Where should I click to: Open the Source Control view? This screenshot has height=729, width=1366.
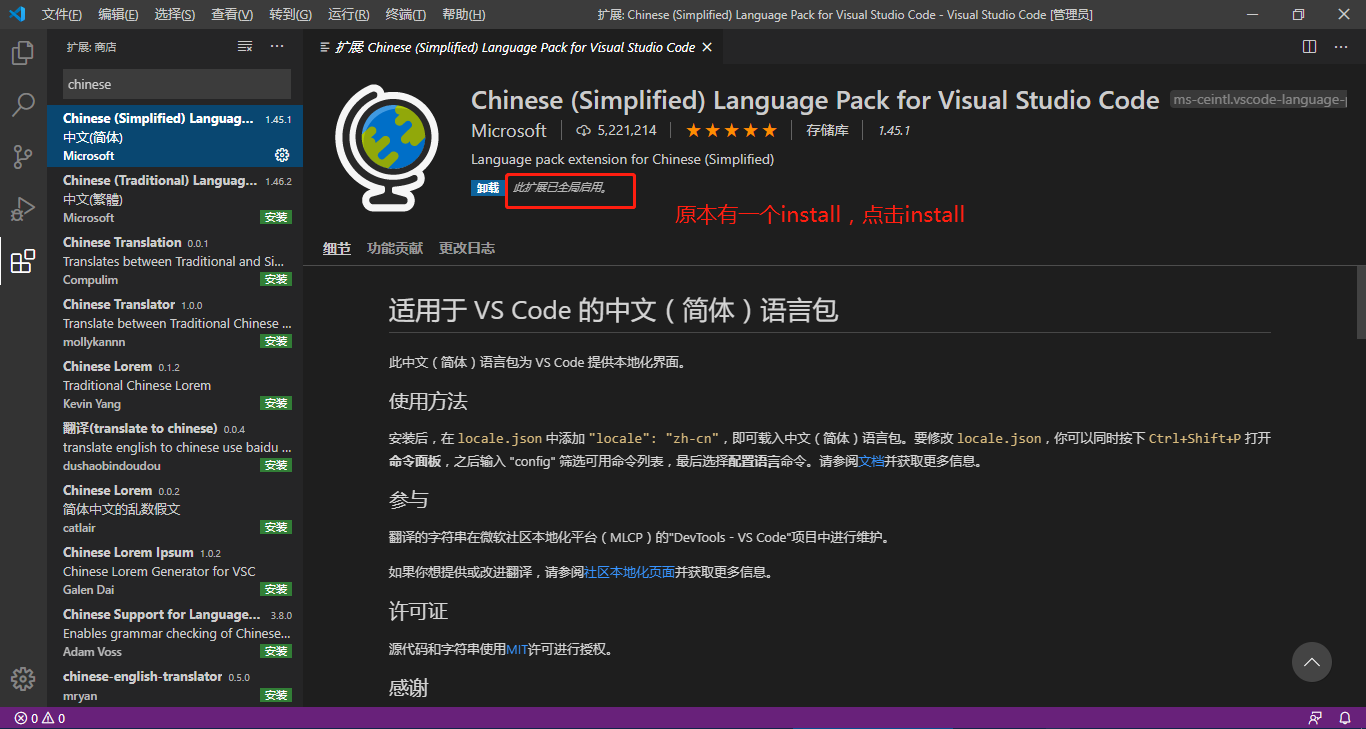[x=22, y=156]
